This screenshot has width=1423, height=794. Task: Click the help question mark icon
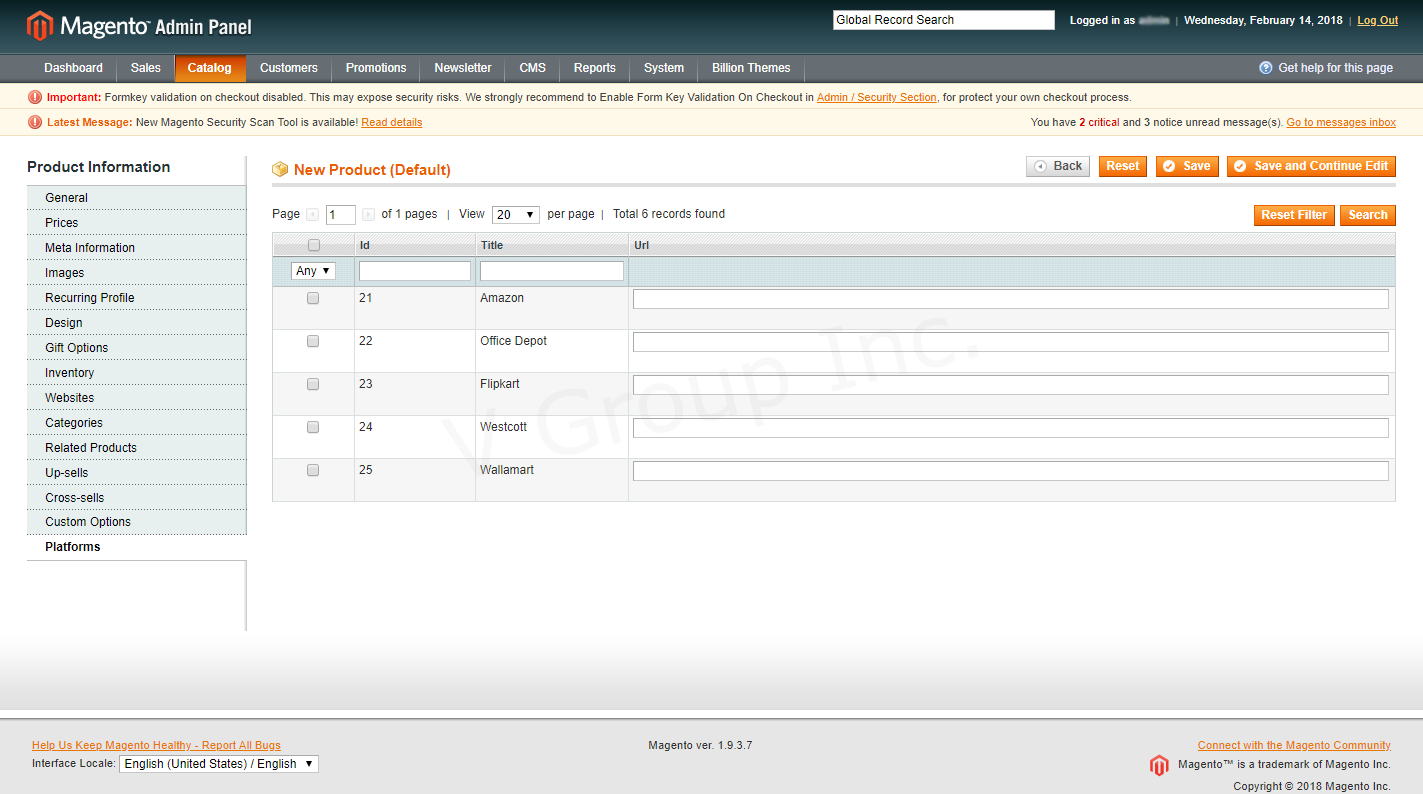click(x=1266, y=68)
